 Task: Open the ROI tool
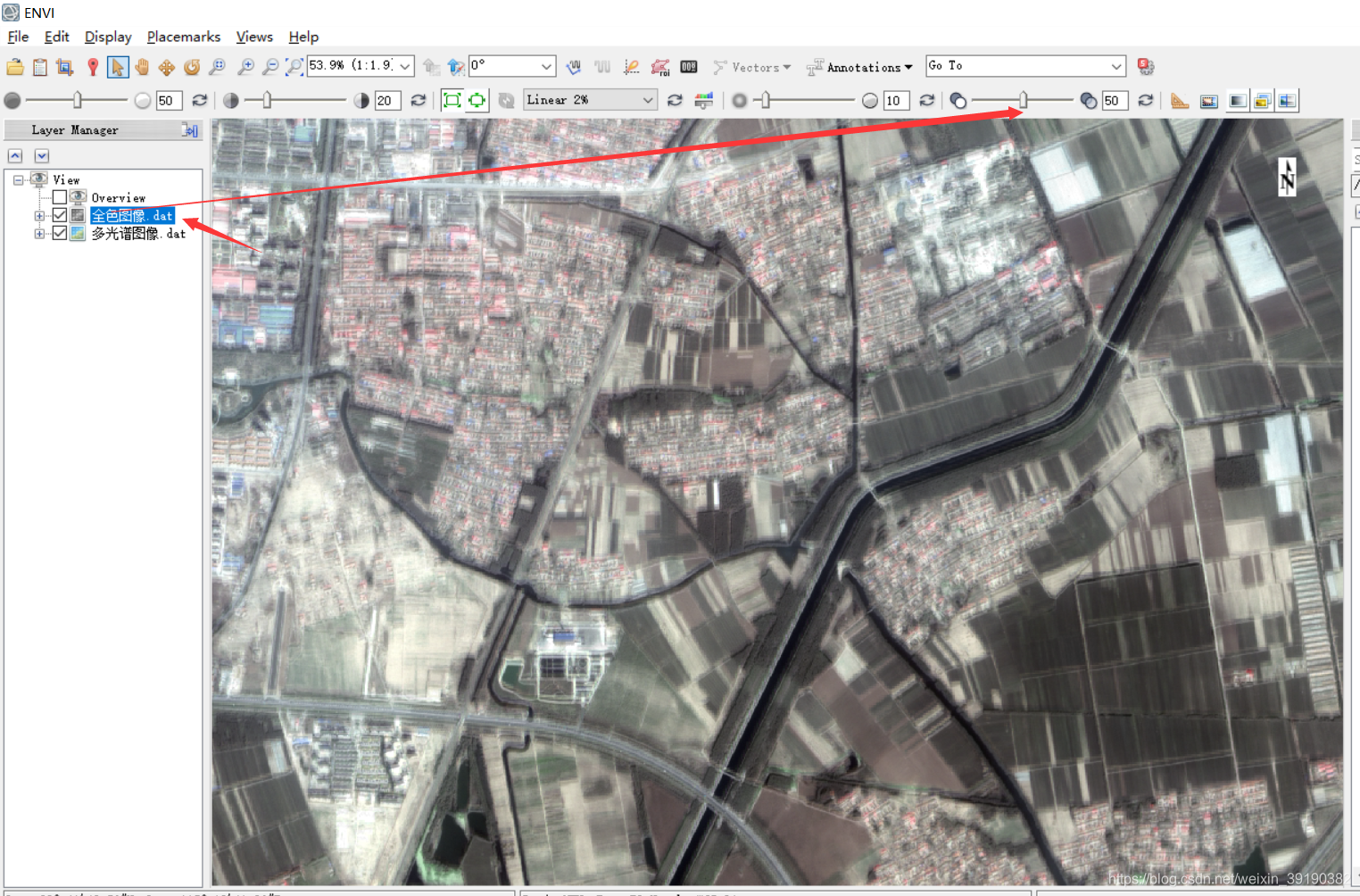[x=660, y=67]
